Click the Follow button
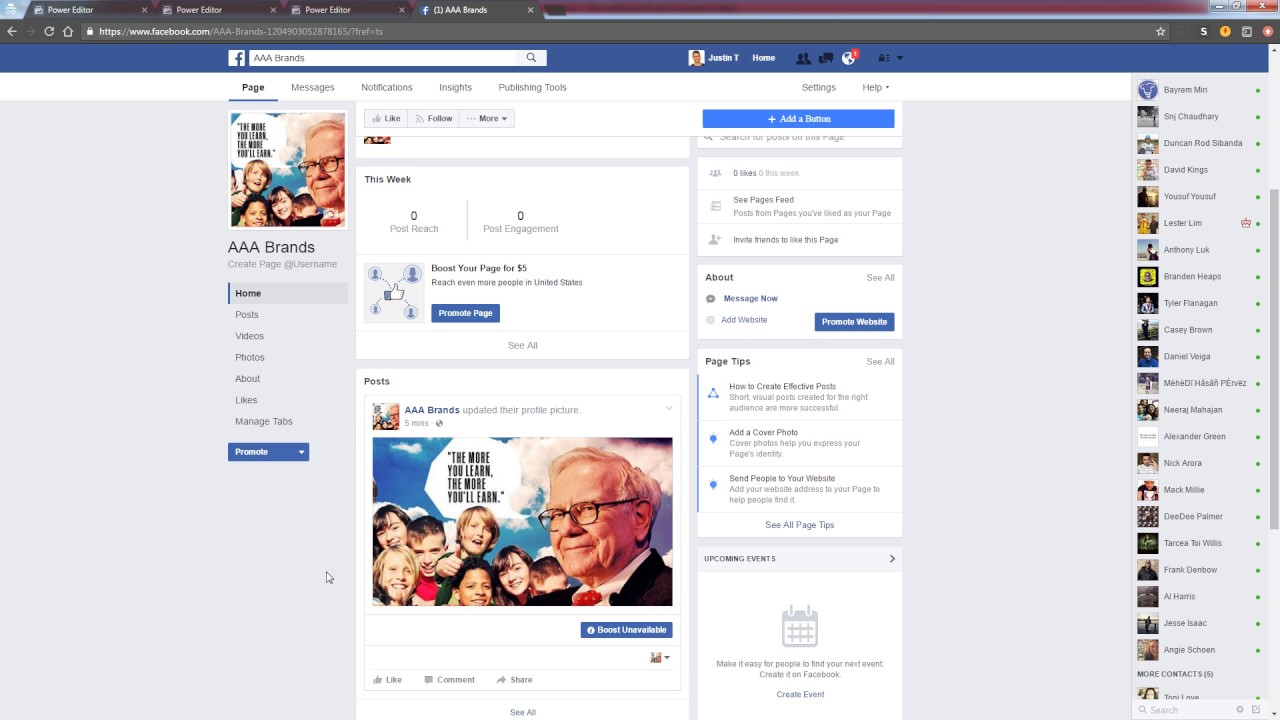Viewport: 1280px width, 720px height. (x=434, y=118)
